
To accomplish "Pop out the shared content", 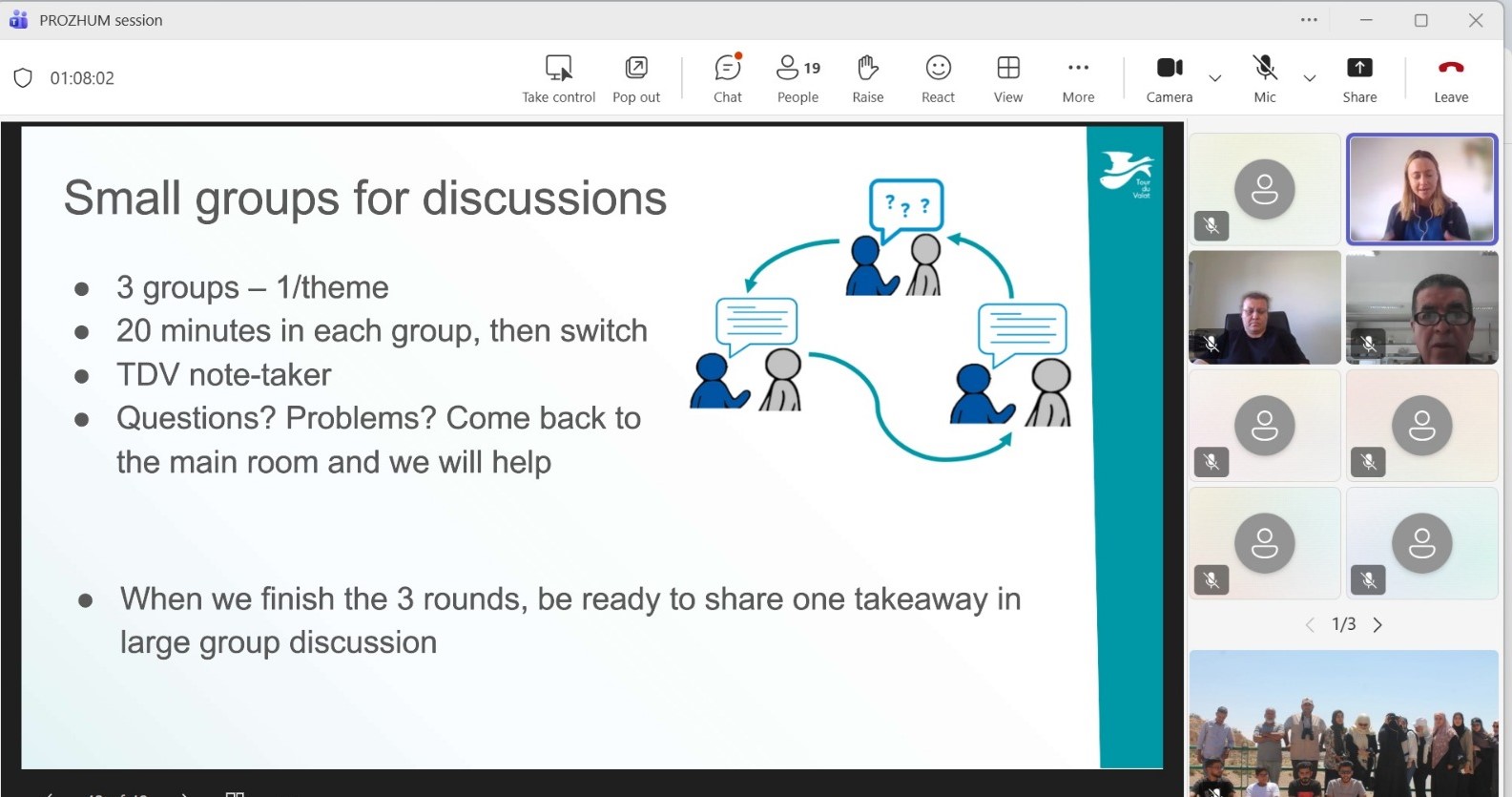I will (x=636, y=78).
